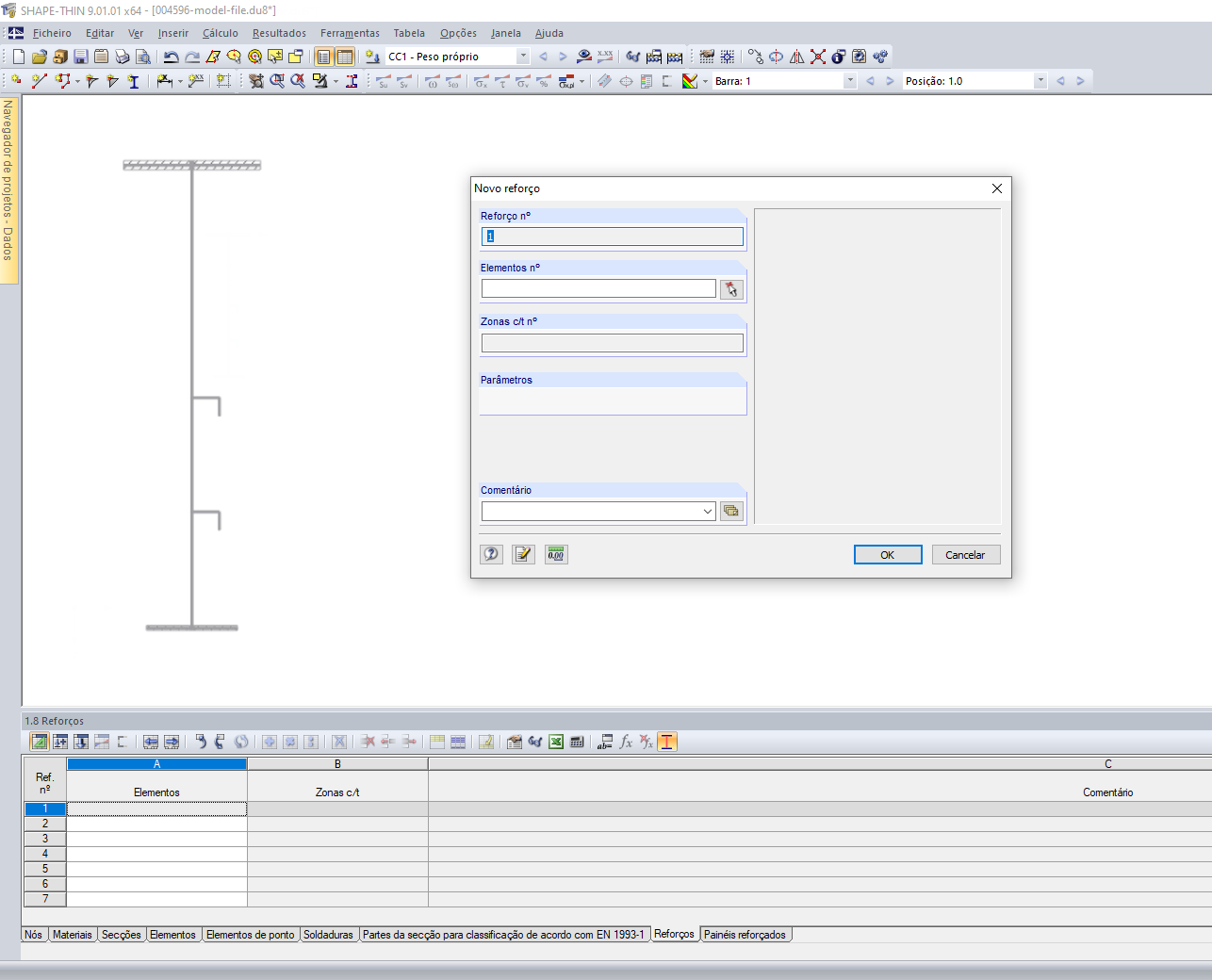1212x980 pixels.
Task: Click the pick elements graphically button
Action: tap(731, 289)
